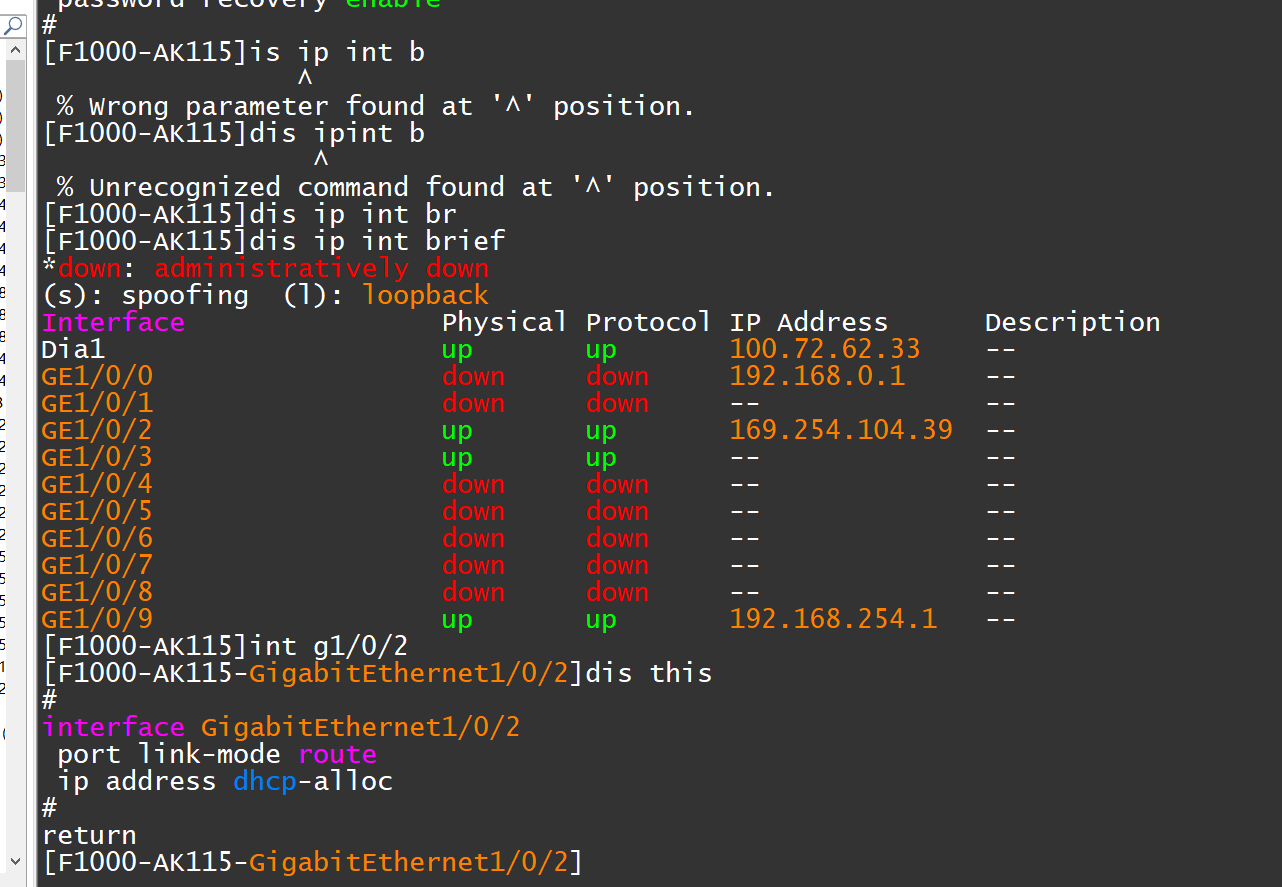Click the GE1/0/2 interface entry
The height and width of the screenshot is (887, 1282).
coord(97,431)
